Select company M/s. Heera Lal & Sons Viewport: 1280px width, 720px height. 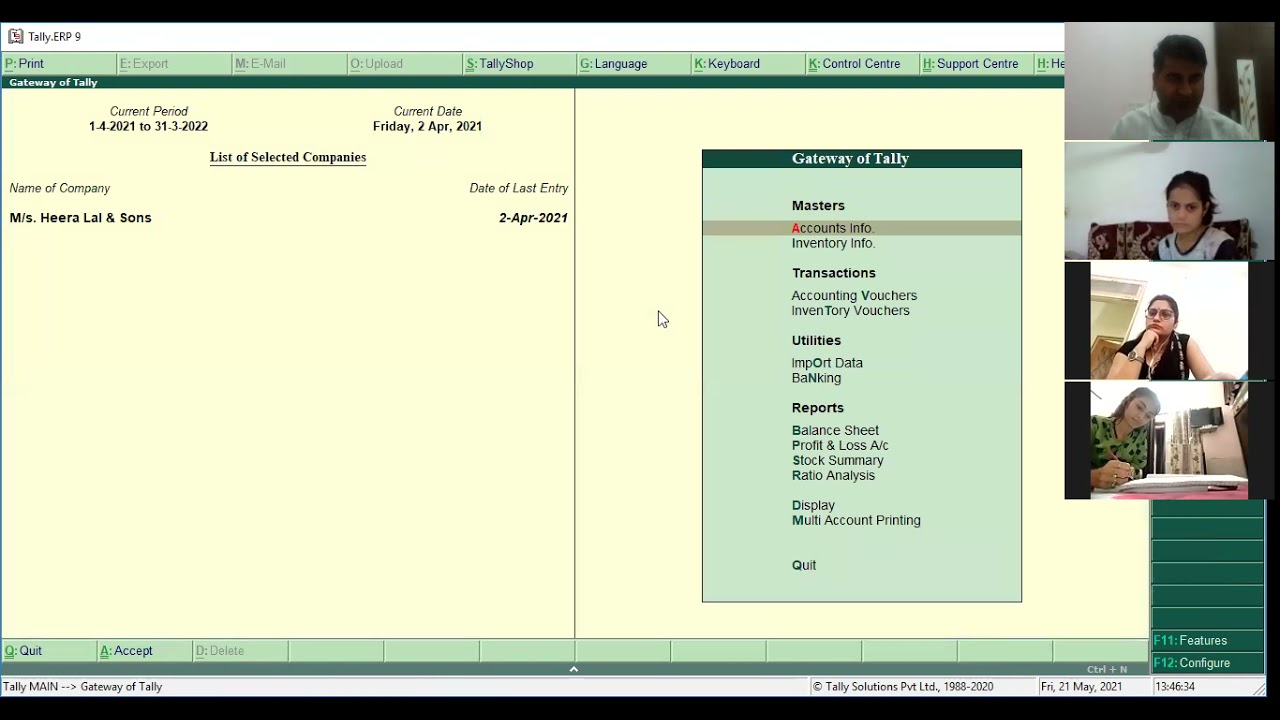(x=80, y=218)
